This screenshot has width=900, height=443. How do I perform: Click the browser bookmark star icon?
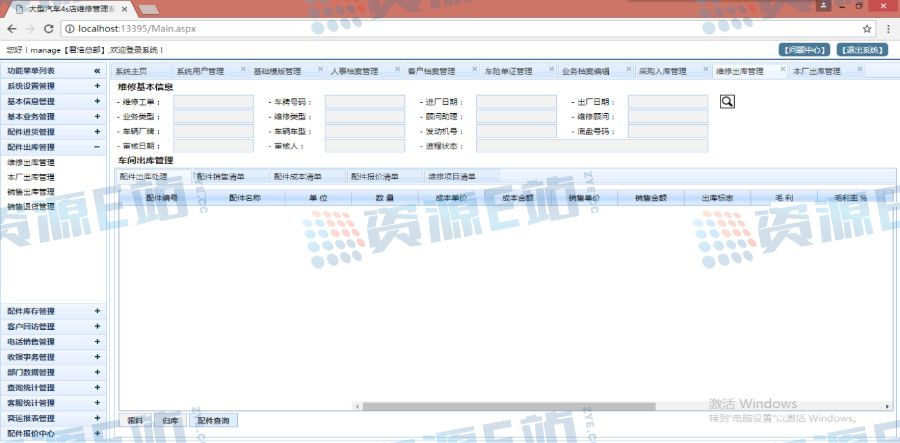point(859,29)
